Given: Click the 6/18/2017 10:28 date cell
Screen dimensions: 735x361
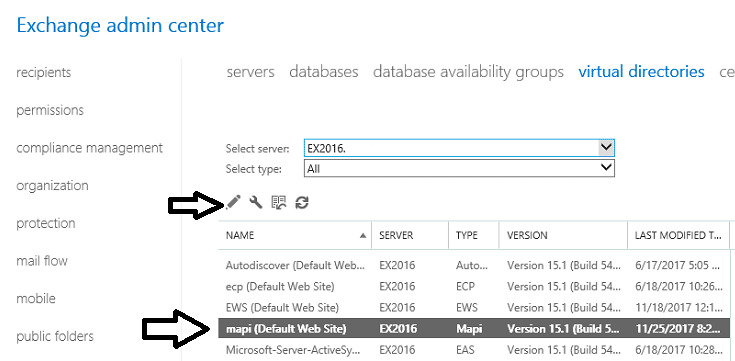Looking at the screenshot, I should click(x=678, y=350).
